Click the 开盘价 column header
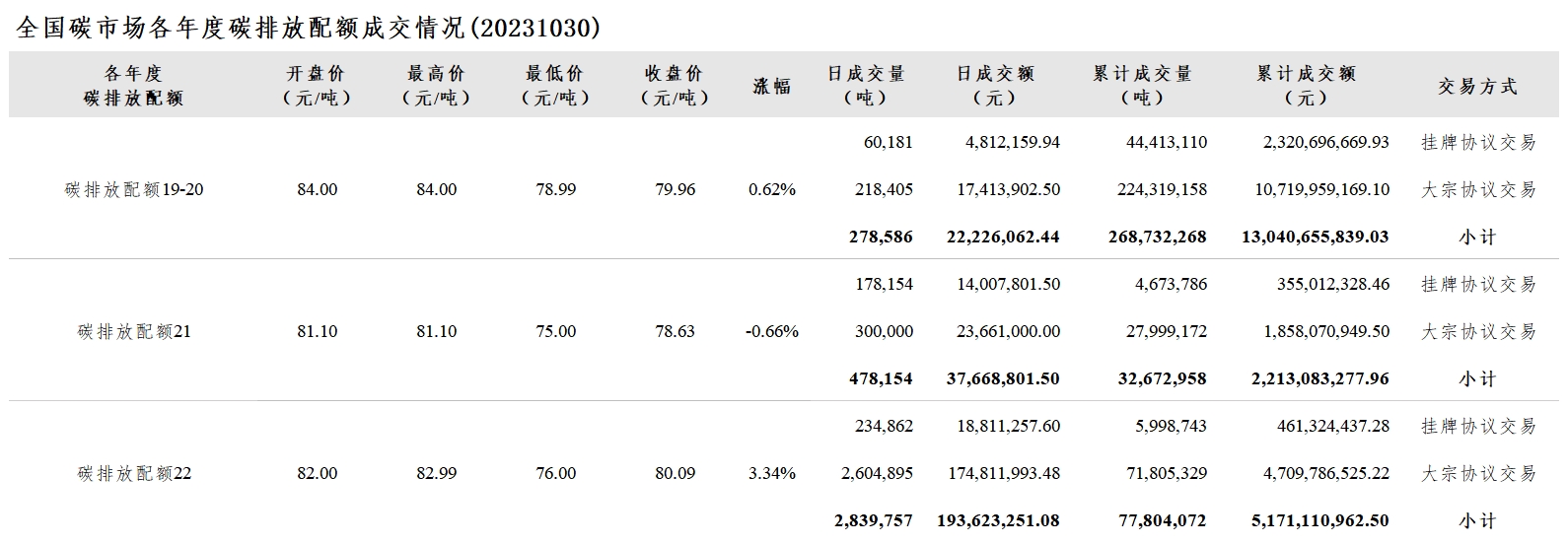The image size is (1568, 545). pos(317,86)
